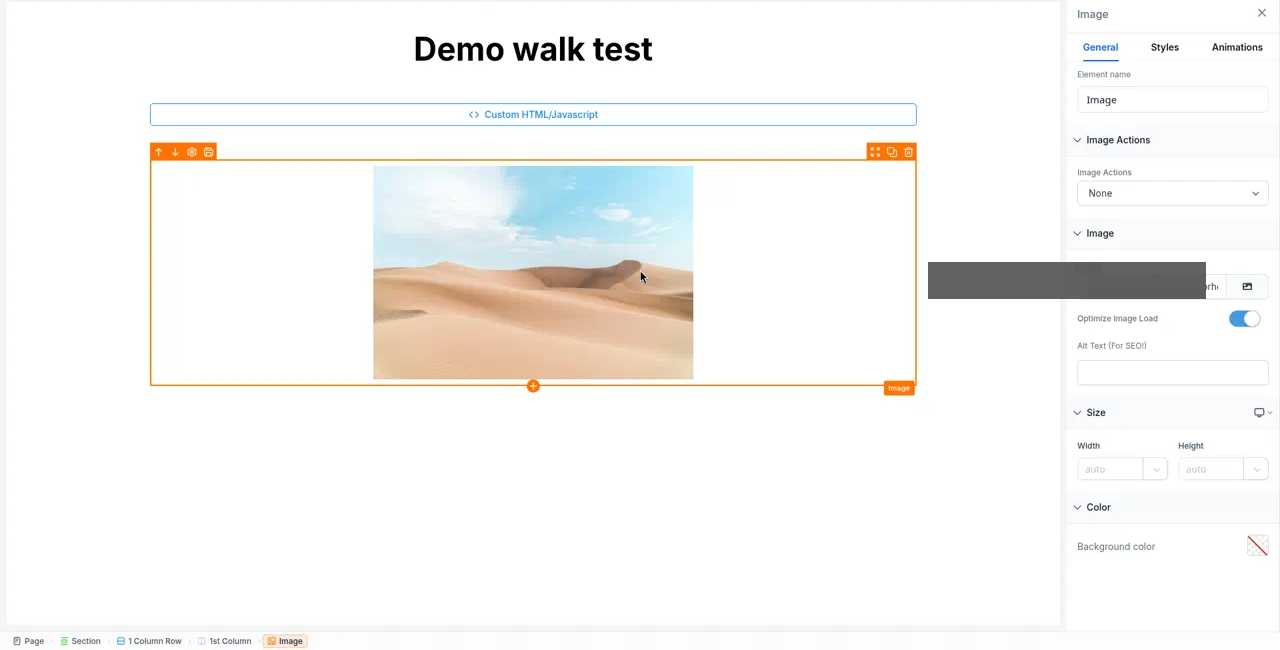The image size is (1280, 650).
Task: Close the Image settings panel
Action: pos(1261,13)
